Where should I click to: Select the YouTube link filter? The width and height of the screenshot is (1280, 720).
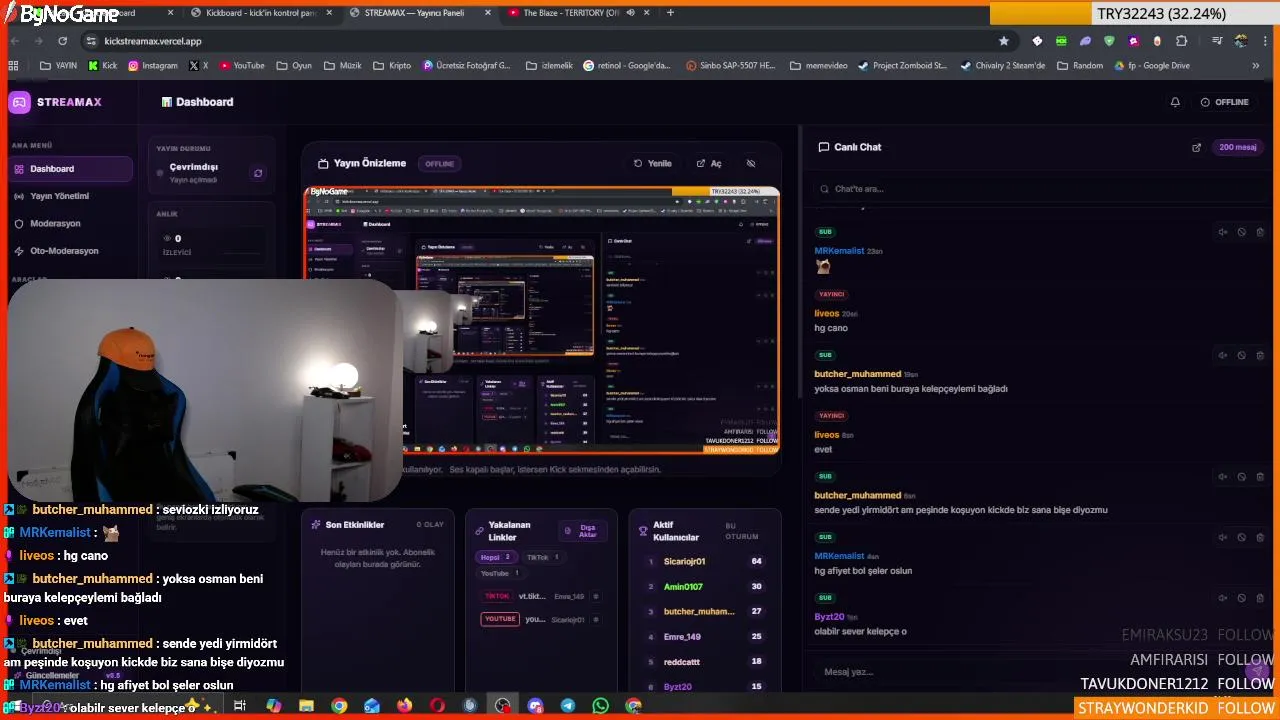click(499, 573)
